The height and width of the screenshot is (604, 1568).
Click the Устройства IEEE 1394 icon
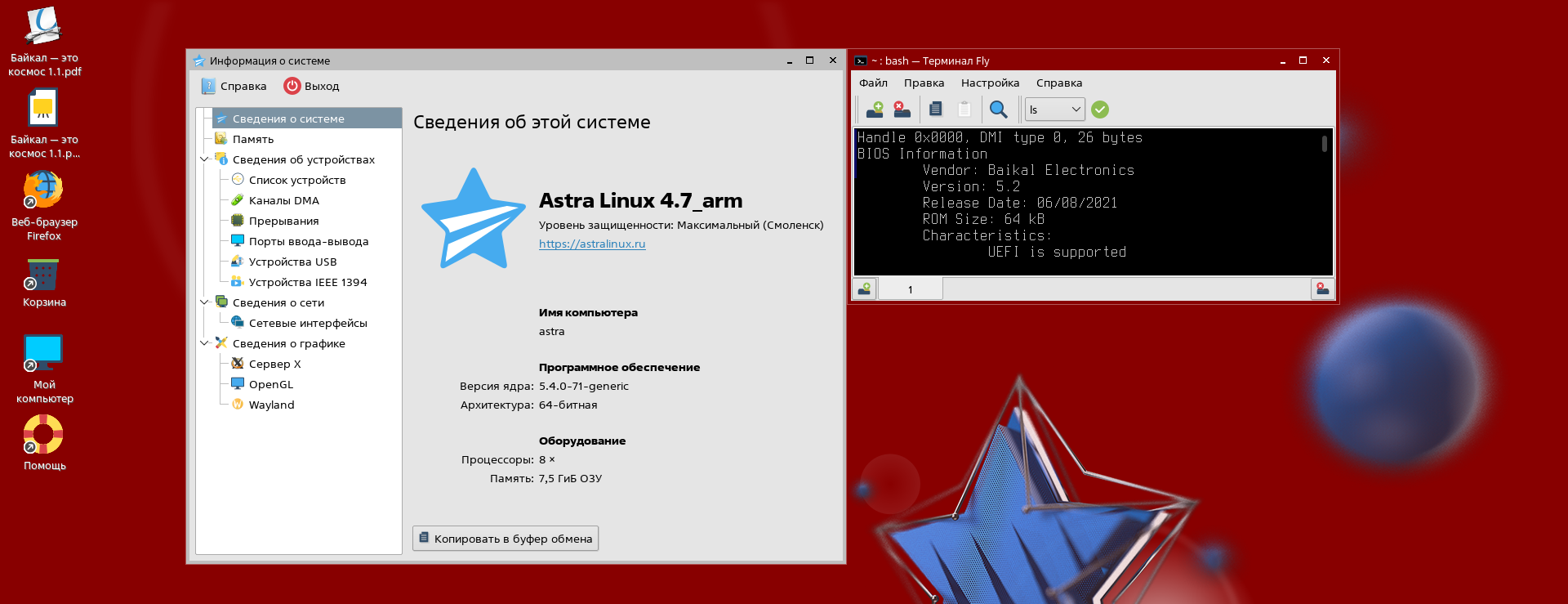pyautogui.click(x=238, y=281)
